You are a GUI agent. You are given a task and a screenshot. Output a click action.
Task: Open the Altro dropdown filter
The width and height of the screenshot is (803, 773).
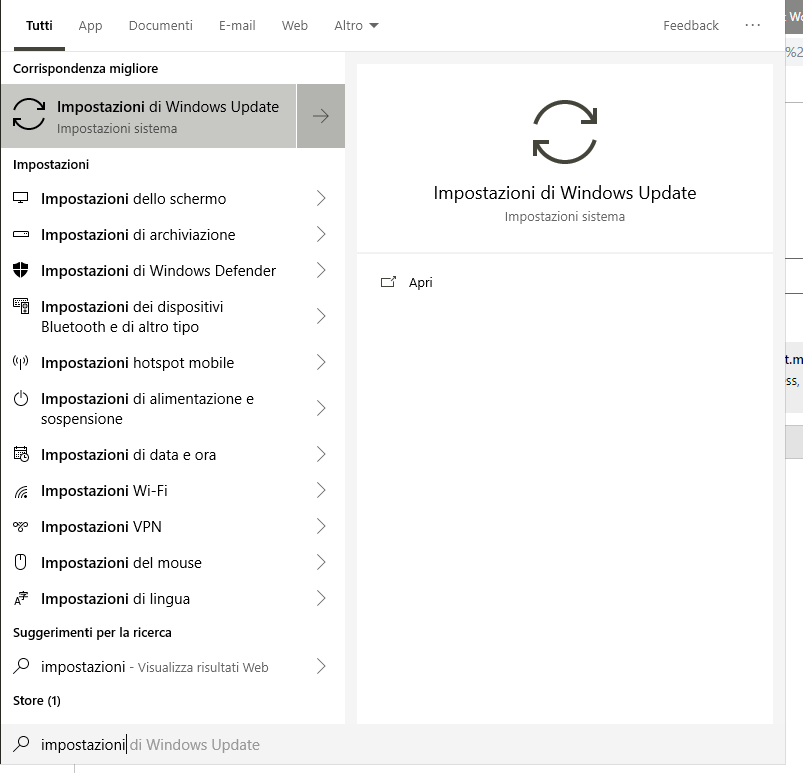356,26
